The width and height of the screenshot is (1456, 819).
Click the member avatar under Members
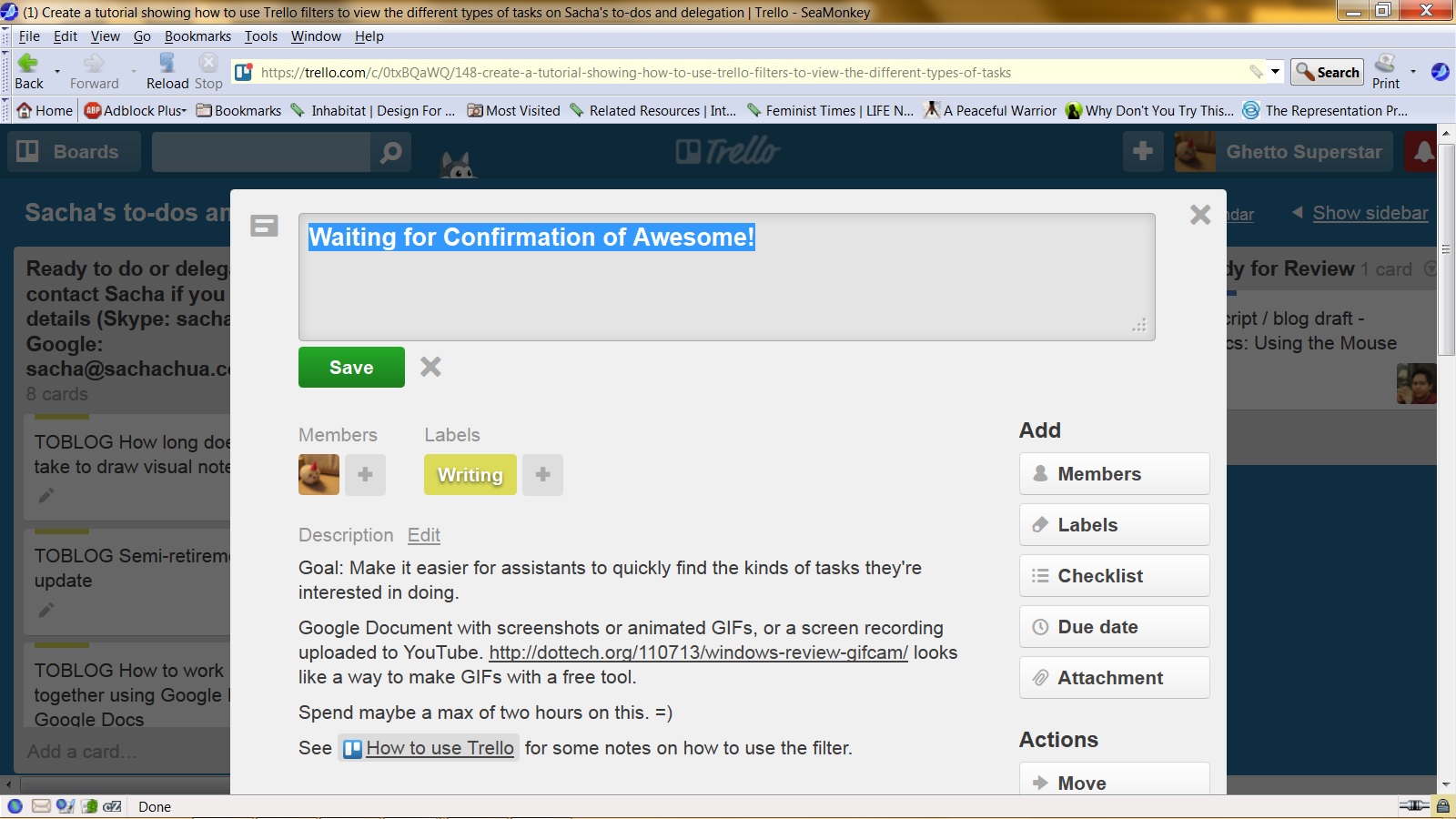tap(318, 474)
